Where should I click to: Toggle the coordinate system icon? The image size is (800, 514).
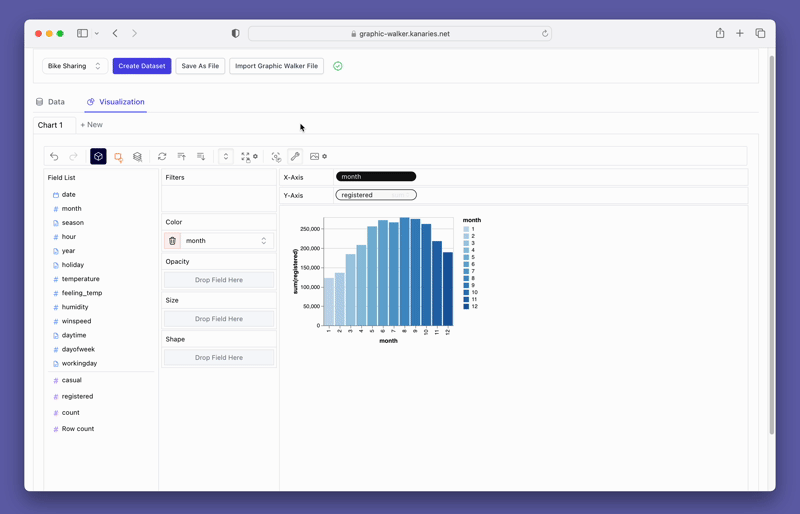coord(276,157)
